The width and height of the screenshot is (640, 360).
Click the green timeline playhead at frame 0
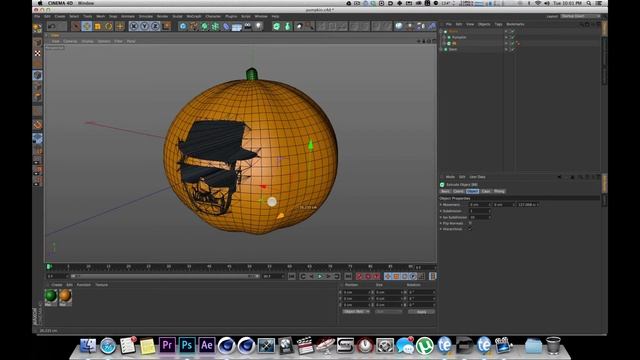pyautogui.click(x=49, y=267)
